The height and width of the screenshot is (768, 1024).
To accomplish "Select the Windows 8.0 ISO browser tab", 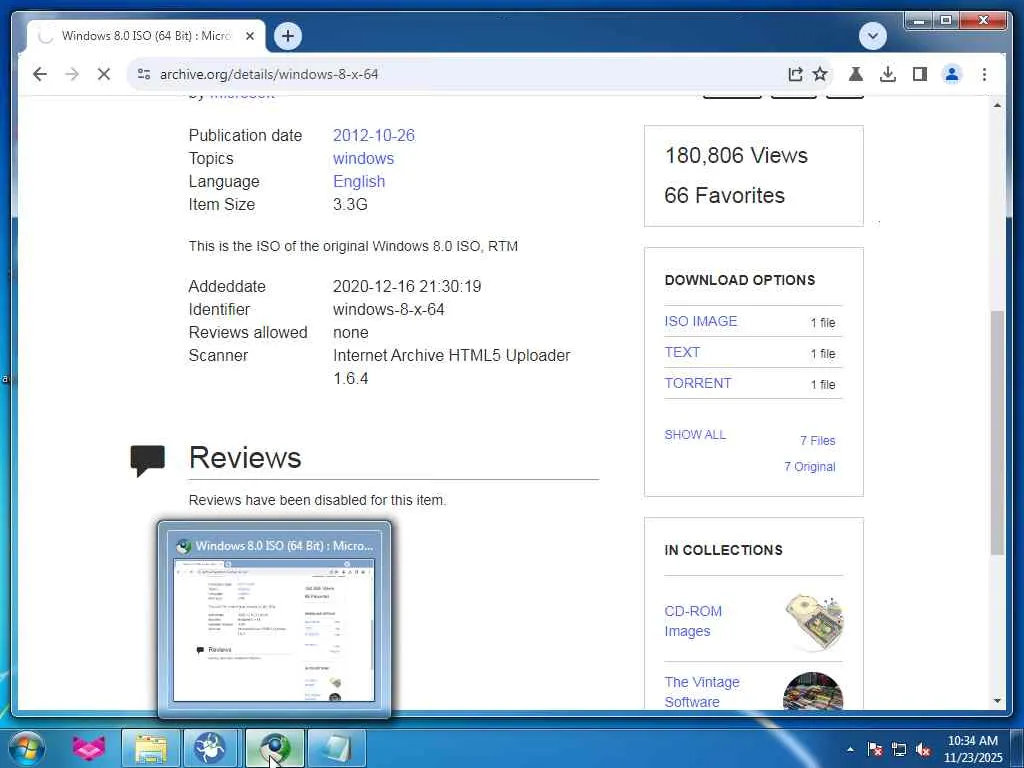I will [x=146, y=36].
